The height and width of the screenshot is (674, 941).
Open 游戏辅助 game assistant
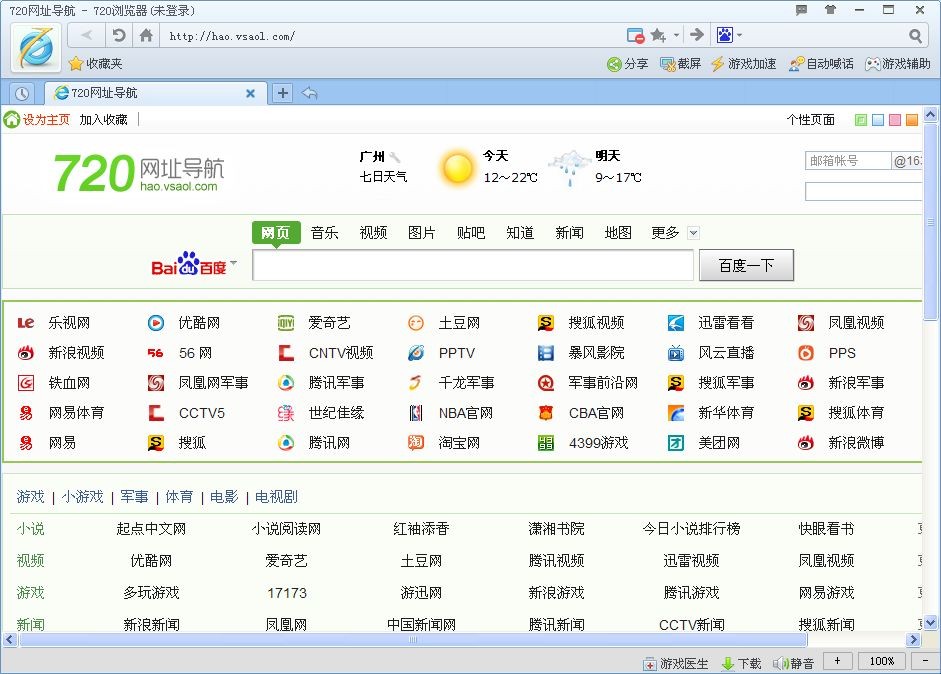897,64
